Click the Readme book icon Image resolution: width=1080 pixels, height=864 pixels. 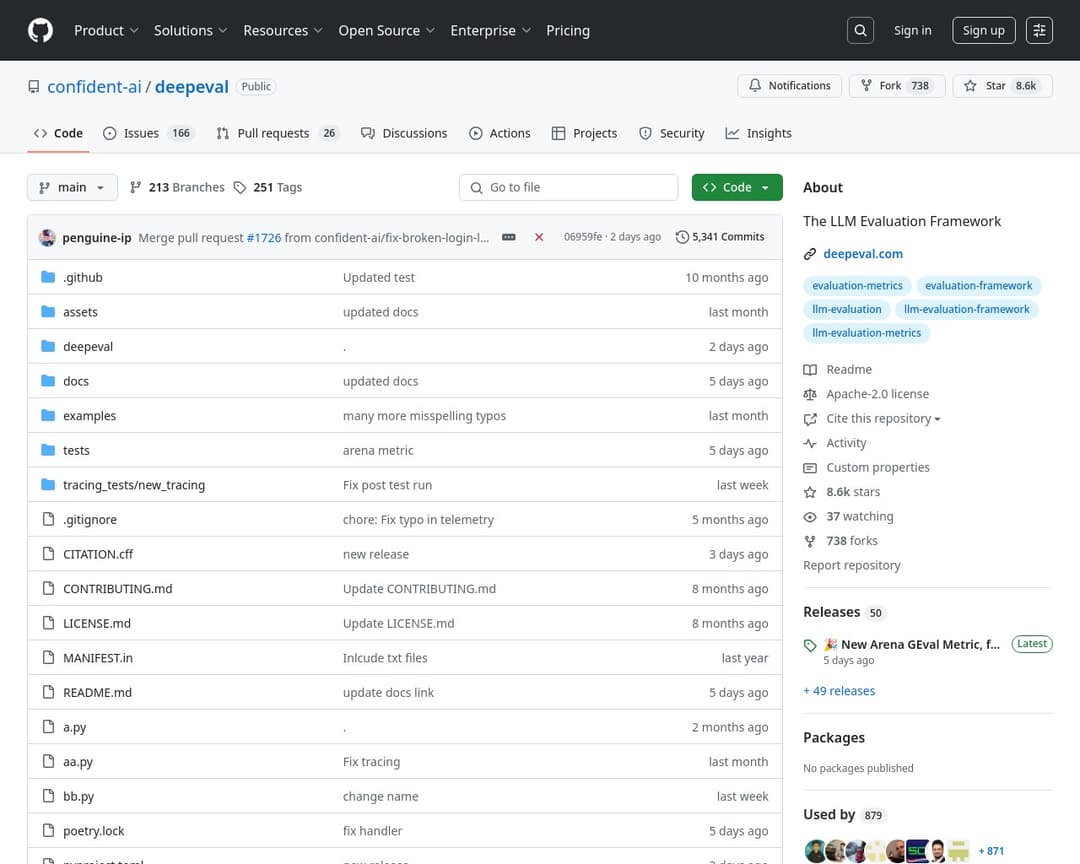coord(810,370)
